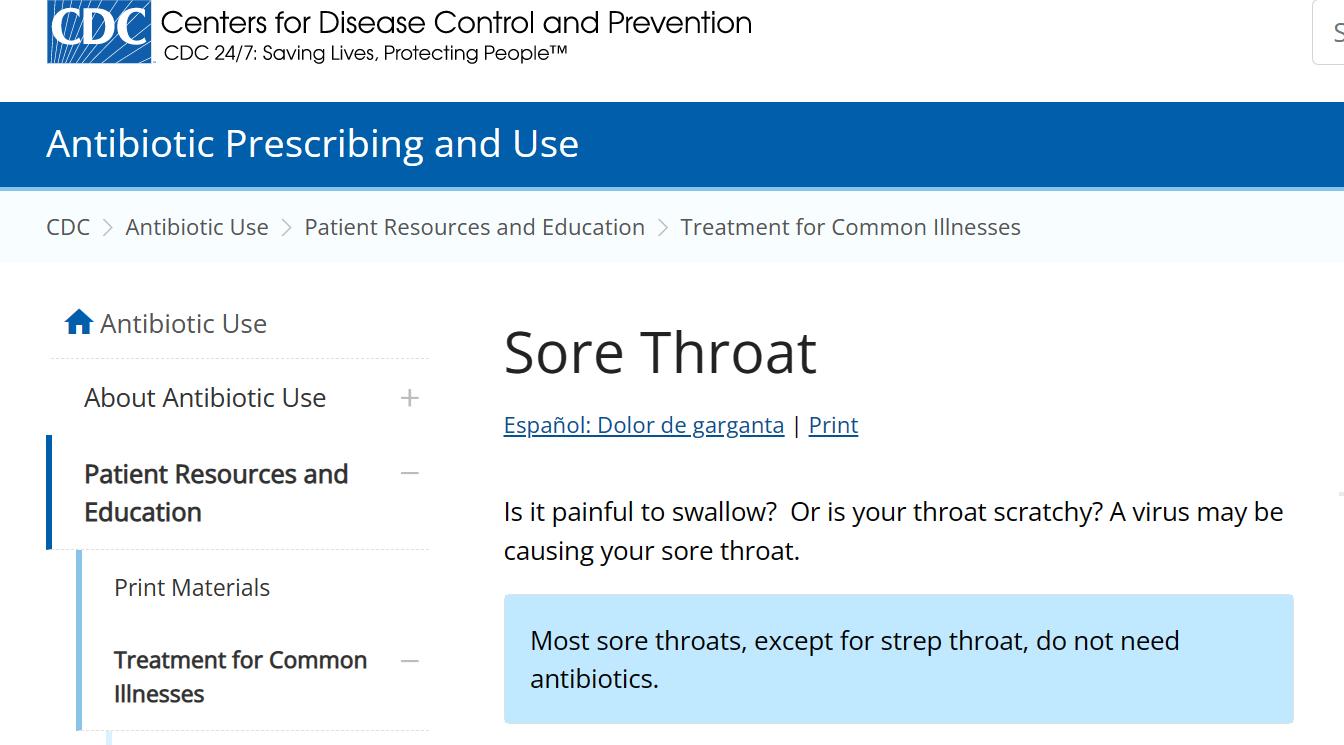Open About Antibiotic Use in the sidebar
This screenshot has width=1344, height=745.
pyautogui.click(x=205, y=398)
